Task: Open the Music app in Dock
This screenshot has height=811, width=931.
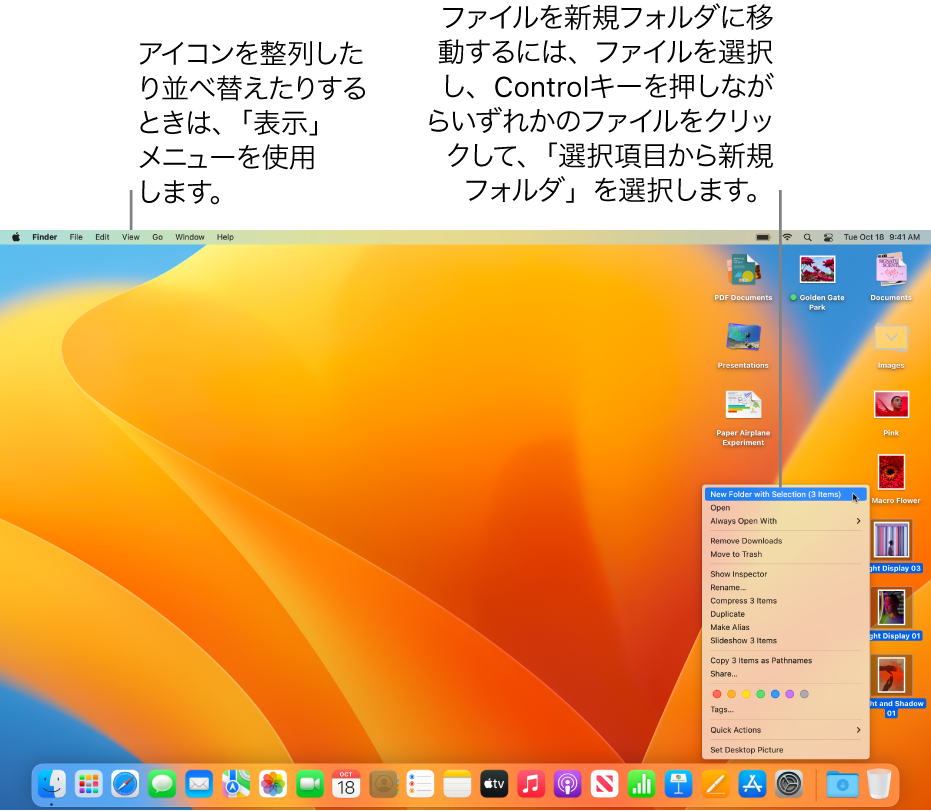Action: 532,784
